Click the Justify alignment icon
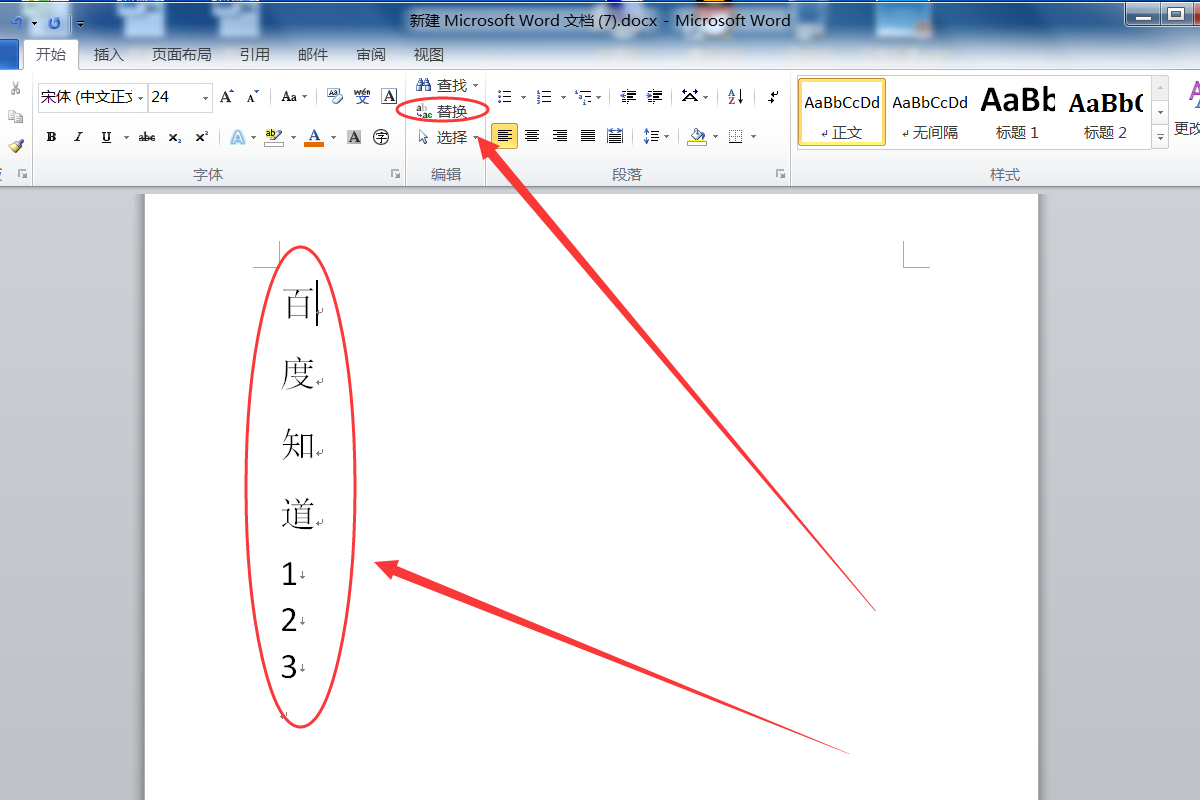 pos(587,136)
